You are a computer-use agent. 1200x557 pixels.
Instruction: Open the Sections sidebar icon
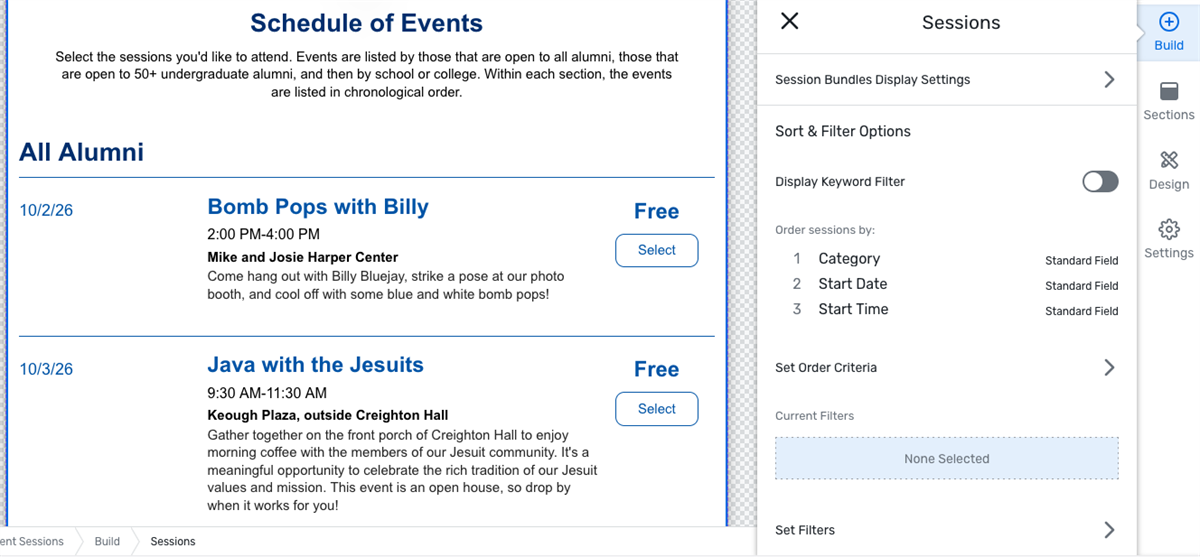tap(1168, 101)
